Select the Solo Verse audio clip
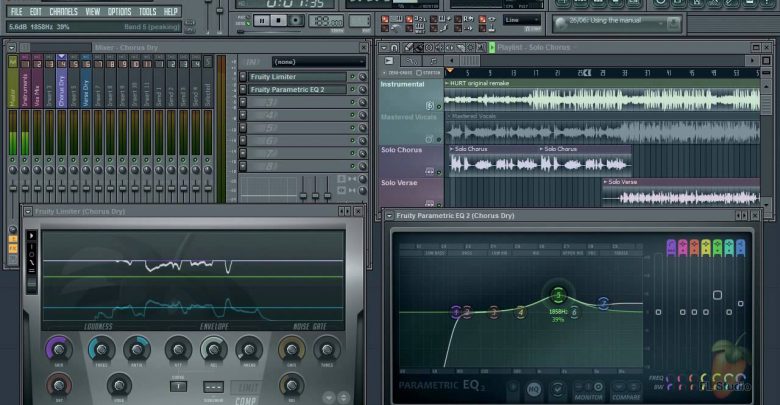This screenshot has width=780, height=405. pyautogui.click(x=681, y=193)
